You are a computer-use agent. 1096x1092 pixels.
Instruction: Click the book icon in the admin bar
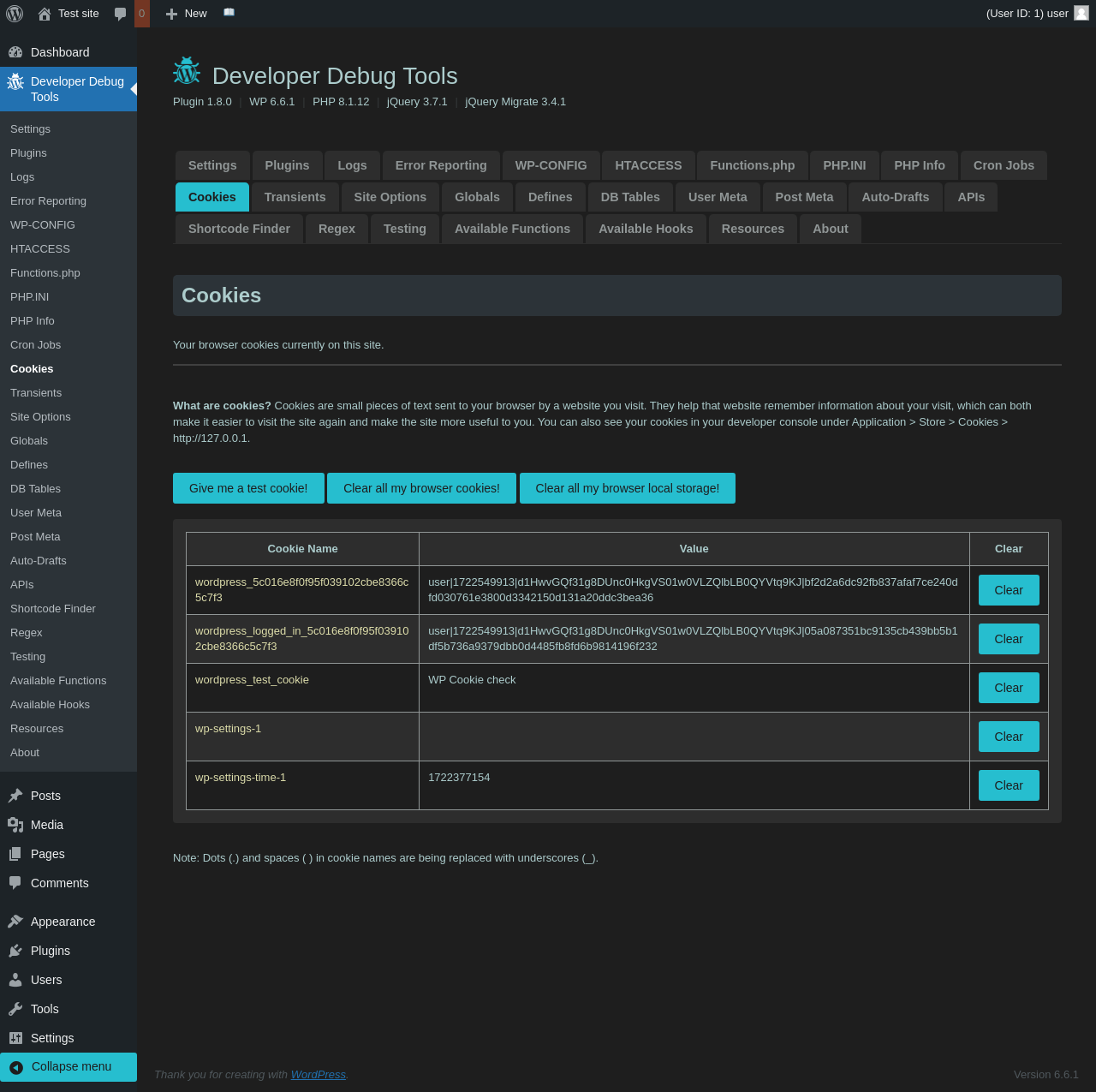[x=229, y=13]
